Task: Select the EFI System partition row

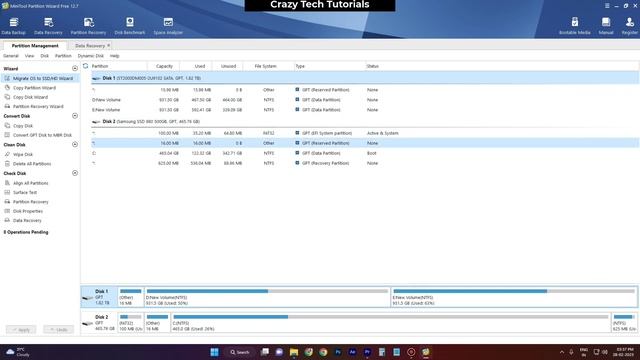Action: coord(364,133)
